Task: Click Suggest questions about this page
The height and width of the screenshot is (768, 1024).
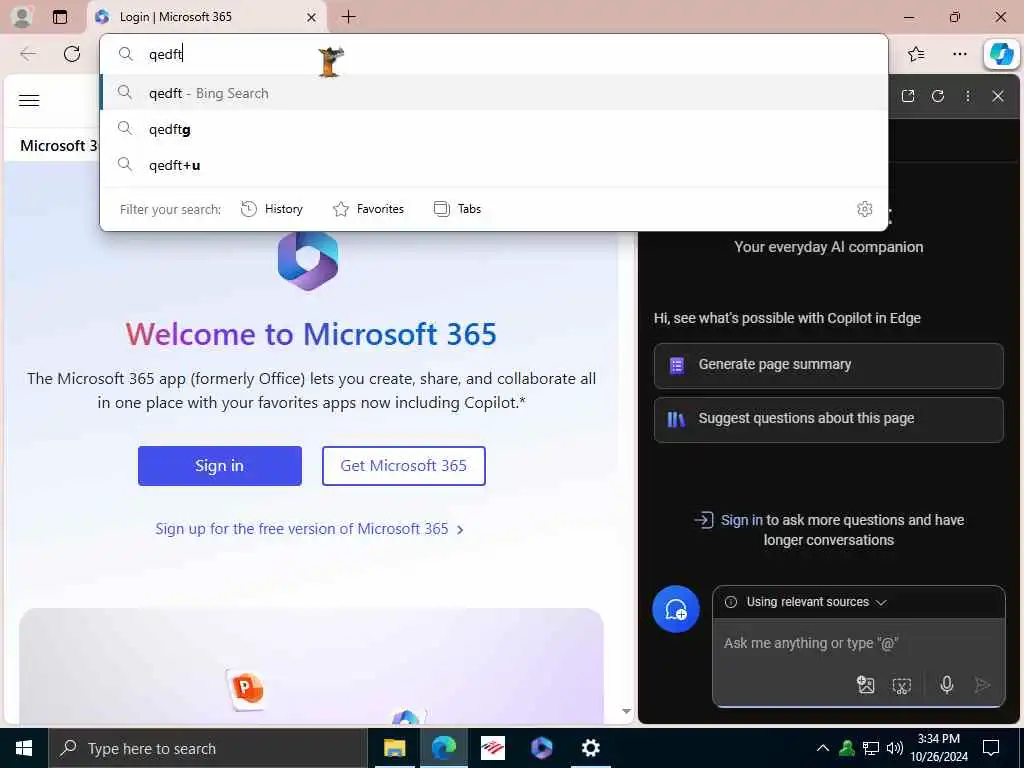Action: click(x=829, y=420)
